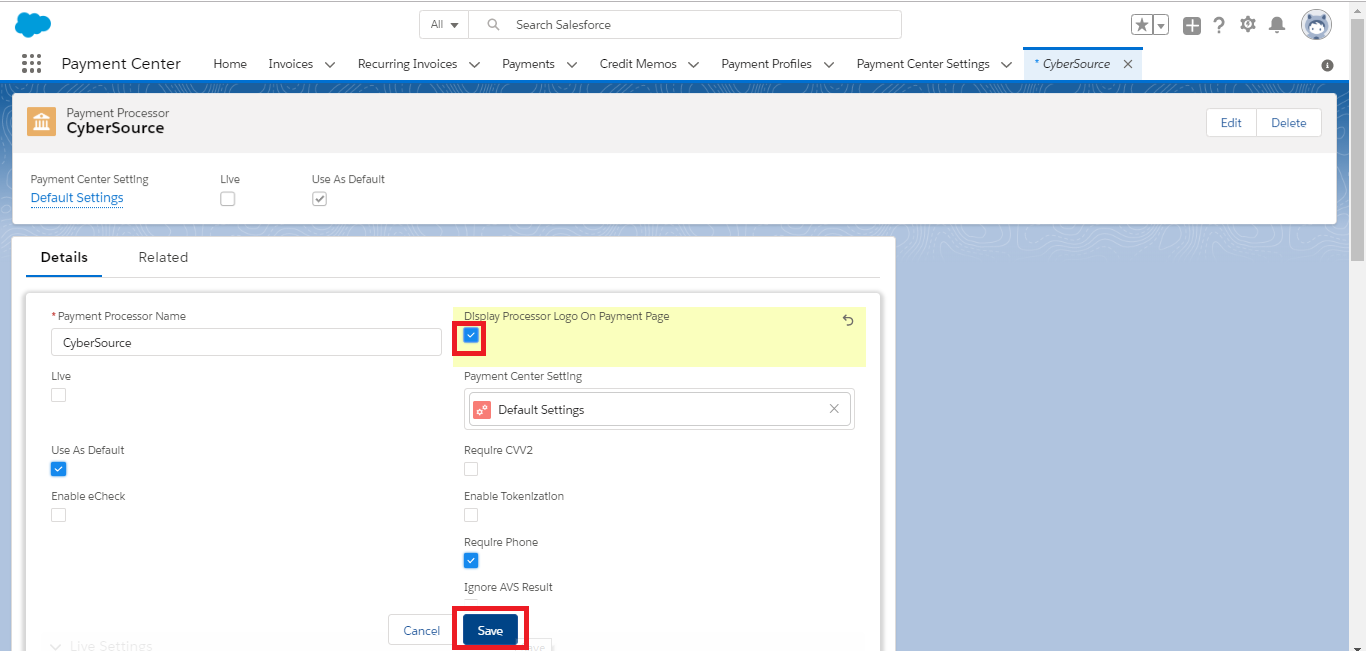The width and height of the screenshot is (1366, 651).
Task: Open the user profile avatar
Action: [1315, 25]
